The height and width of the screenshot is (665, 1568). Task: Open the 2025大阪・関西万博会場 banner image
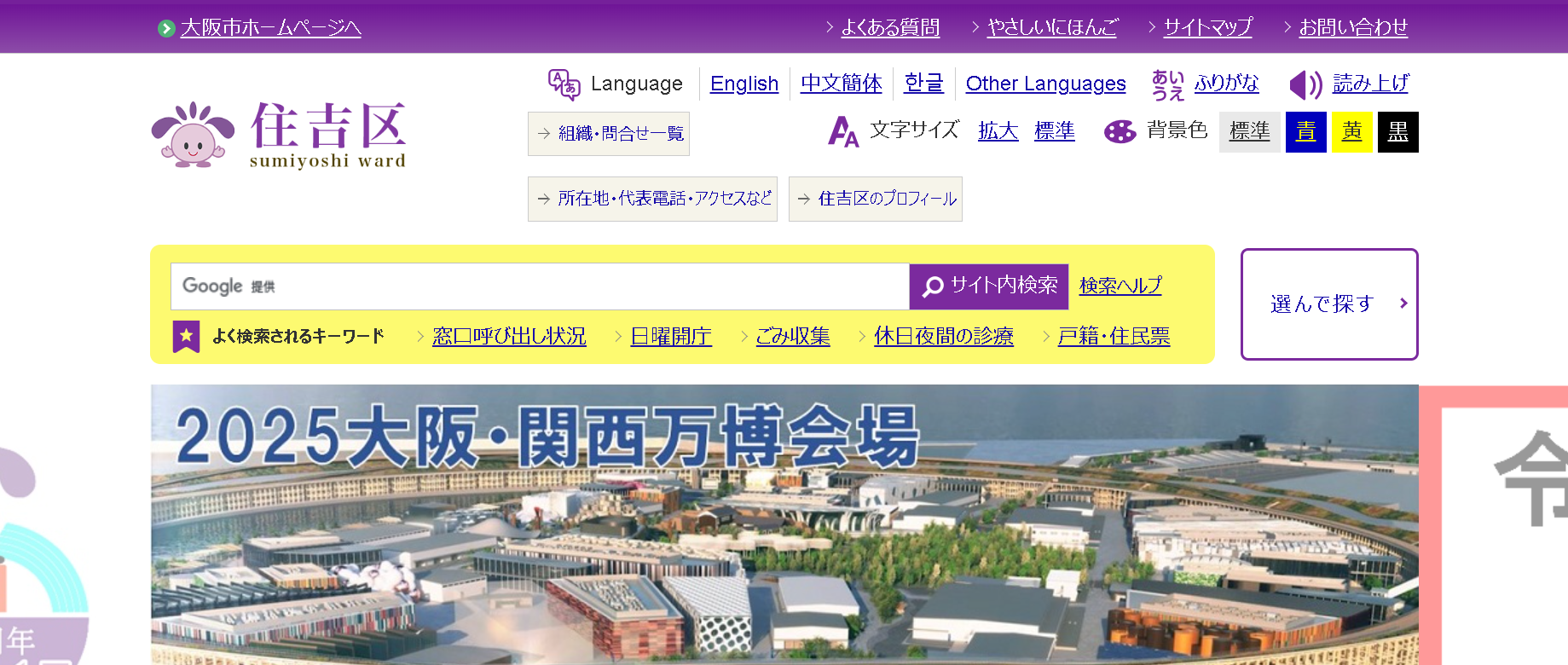[x=784, y=524]
